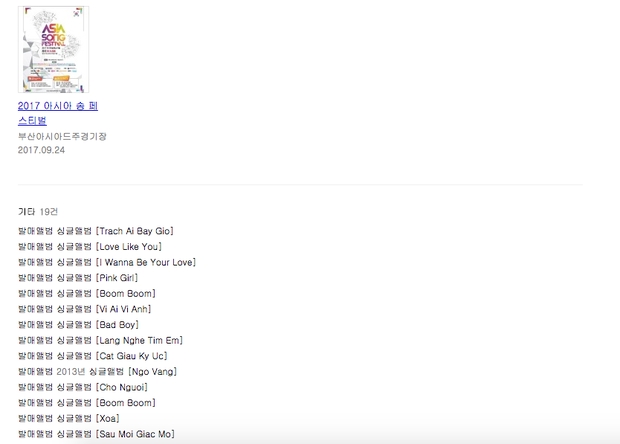Screen dimensions: 620x444
Task: Select the Lang Nghe Tim Em entry
Action: (x=100, y=340)
